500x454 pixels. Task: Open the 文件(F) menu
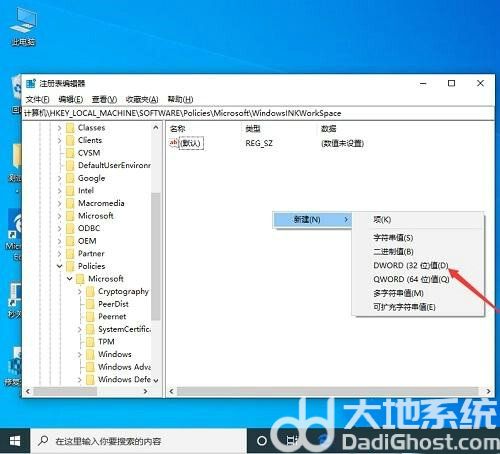point(38,99)
